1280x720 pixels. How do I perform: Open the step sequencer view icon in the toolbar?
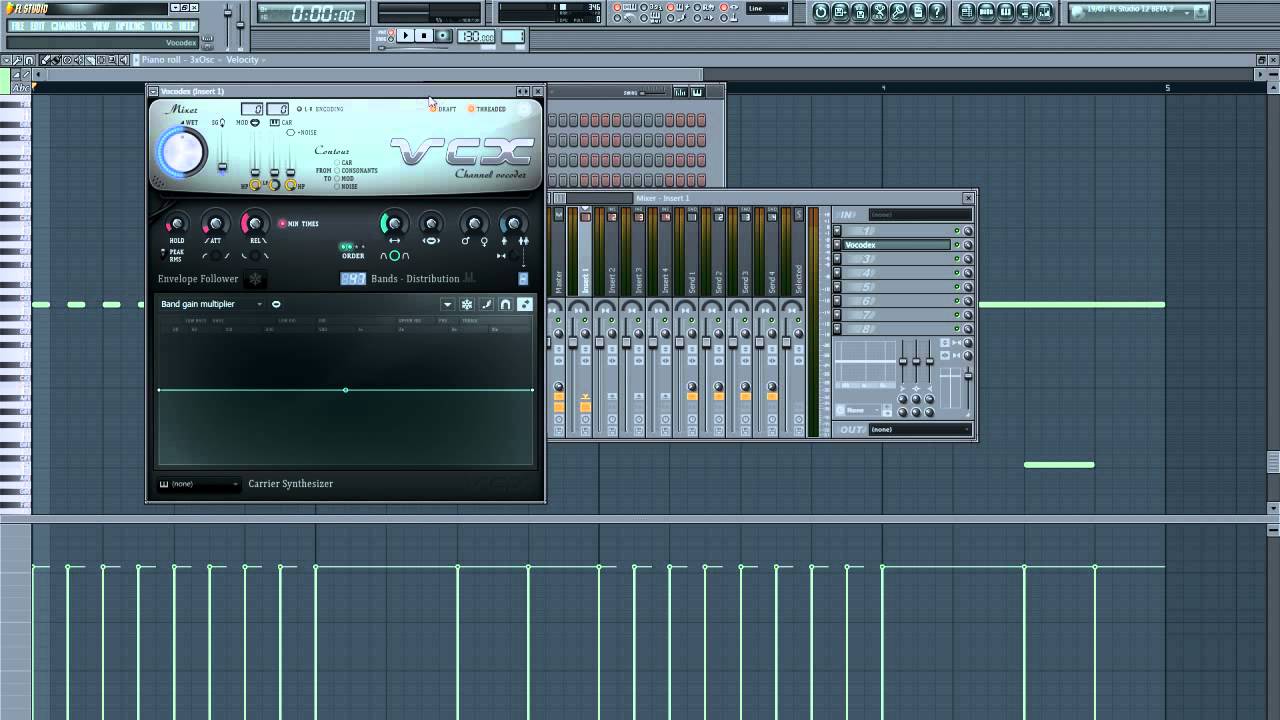click(x=986, y=12)
